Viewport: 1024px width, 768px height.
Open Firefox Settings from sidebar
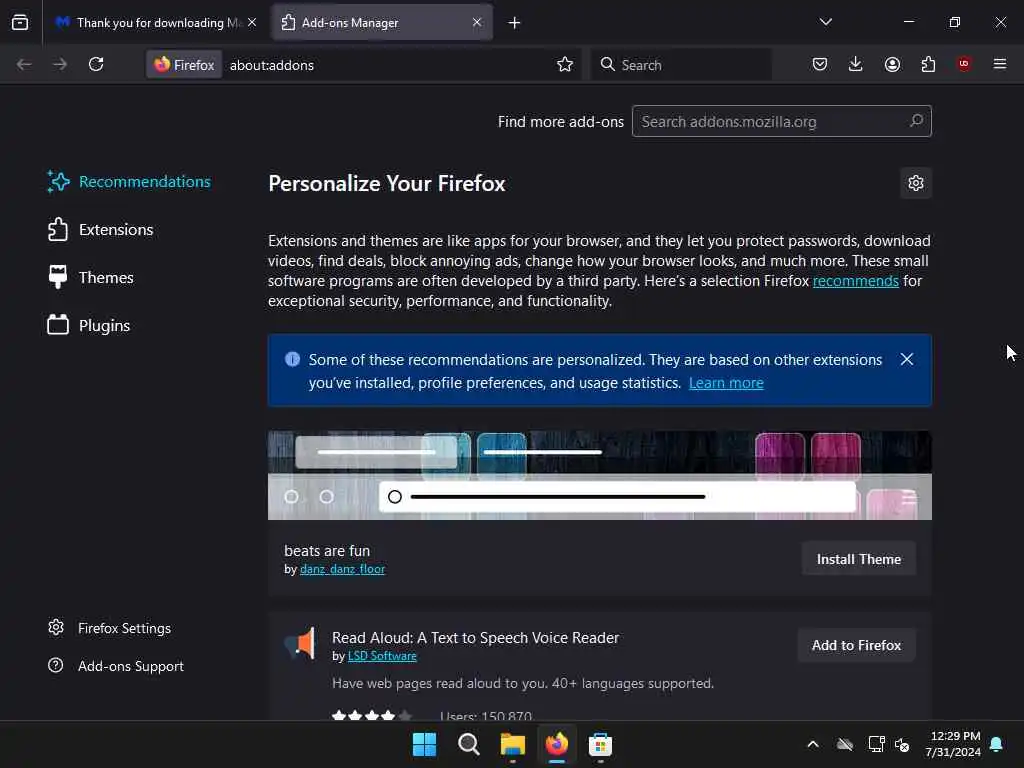[110, 628]
